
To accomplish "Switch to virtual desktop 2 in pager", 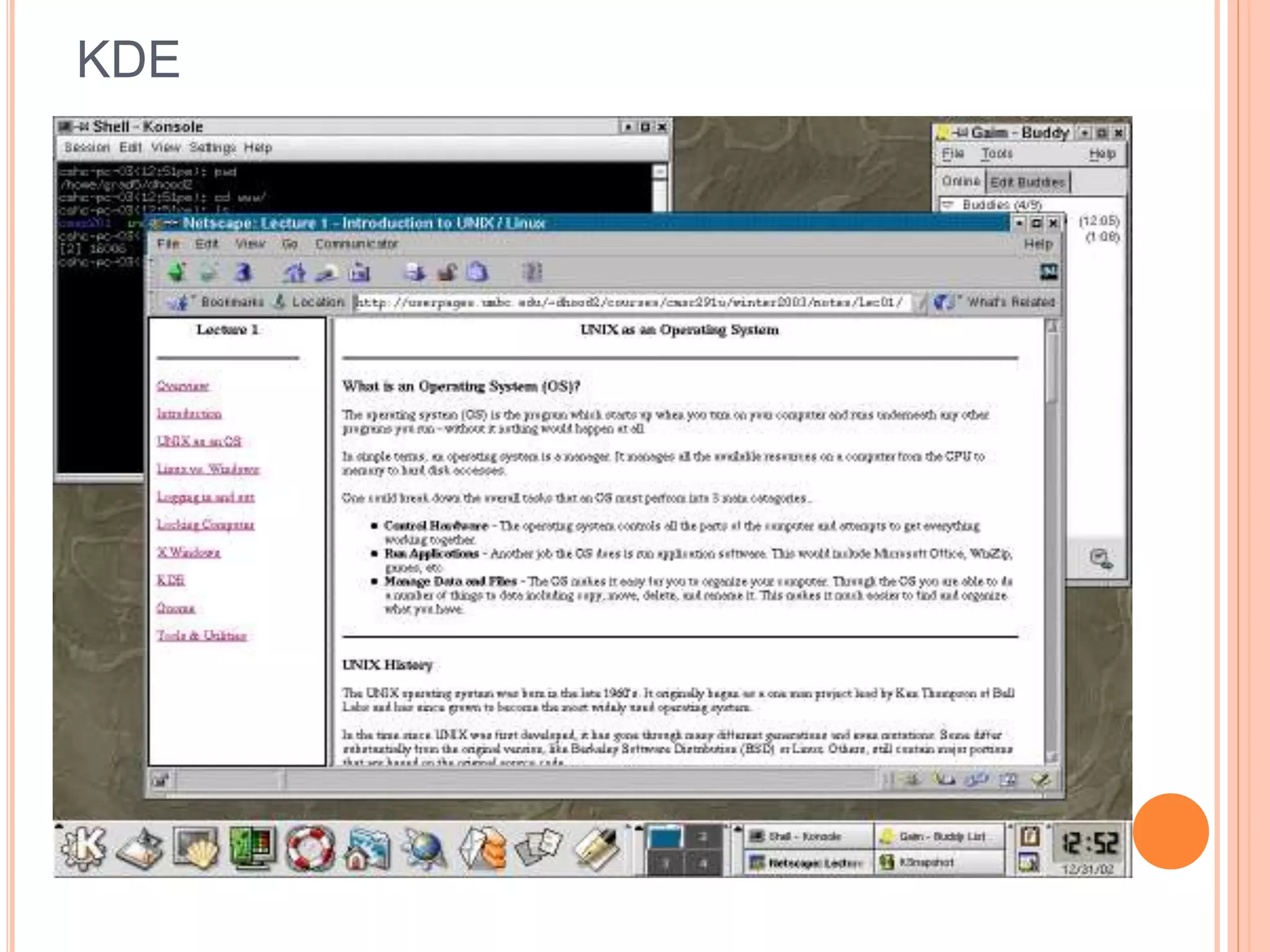I will (x=703, y=837).
